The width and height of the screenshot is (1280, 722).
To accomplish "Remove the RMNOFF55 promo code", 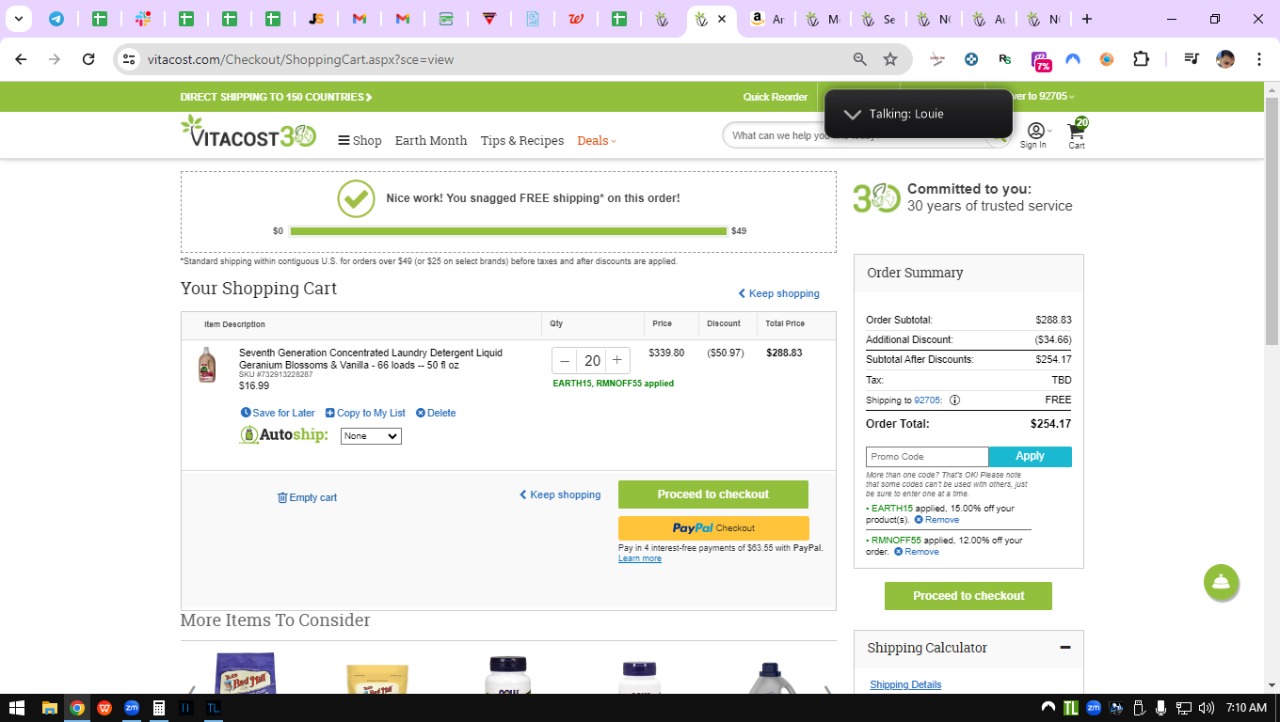I will (917, 552).
